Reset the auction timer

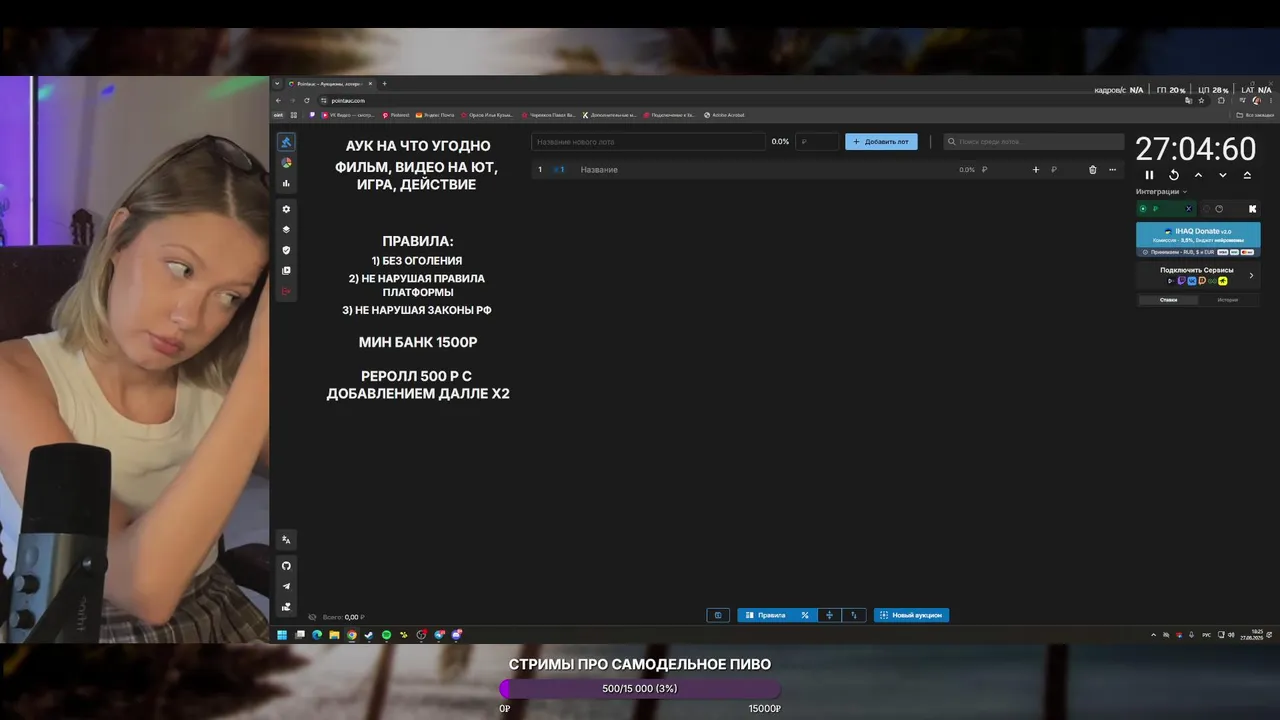[1174, 175]
